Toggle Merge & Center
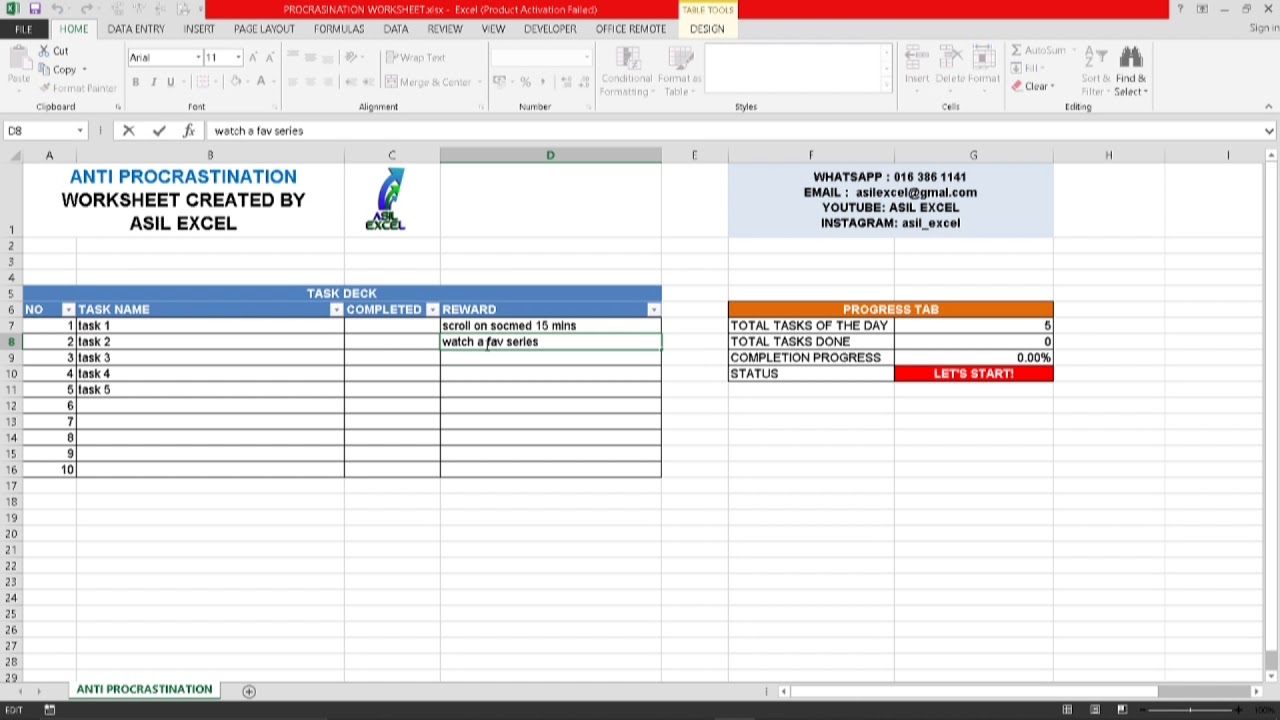Viewport: 1280px width, 720px height. pos(428,82)
